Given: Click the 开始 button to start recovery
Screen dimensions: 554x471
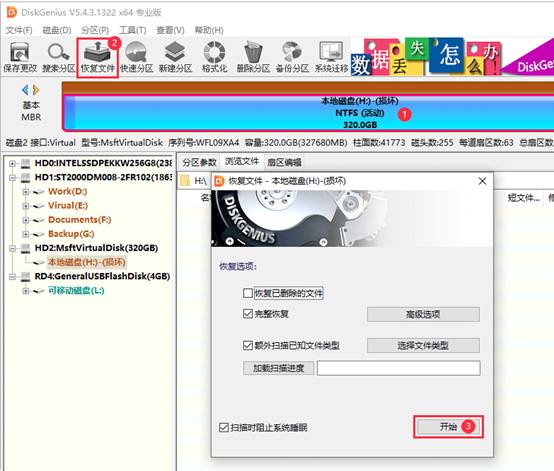Looking at the screenshot, I should [448, 427].
